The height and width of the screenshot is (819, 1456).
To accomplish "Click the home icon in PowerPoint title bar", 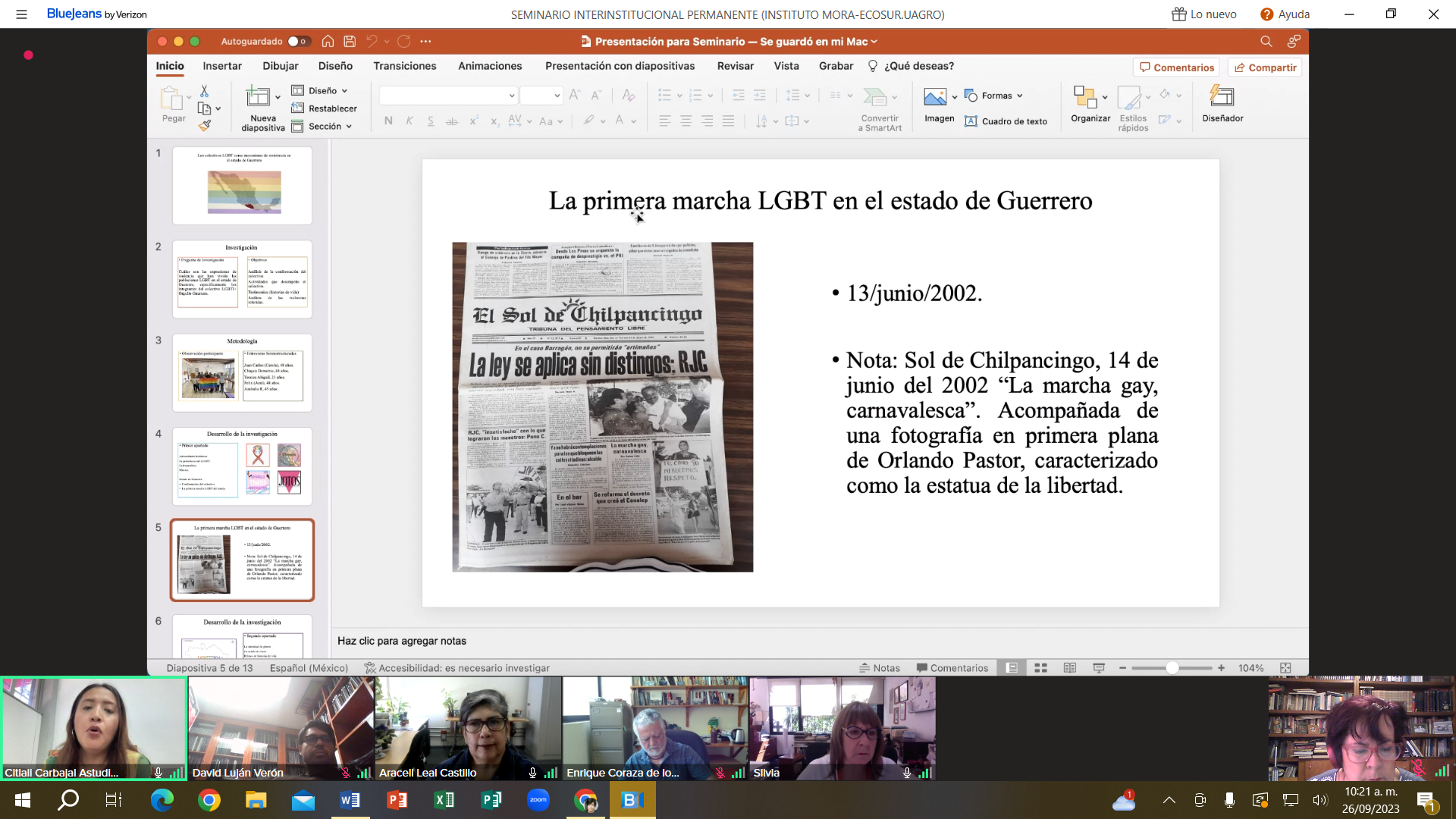I will [x=328, y=41].
